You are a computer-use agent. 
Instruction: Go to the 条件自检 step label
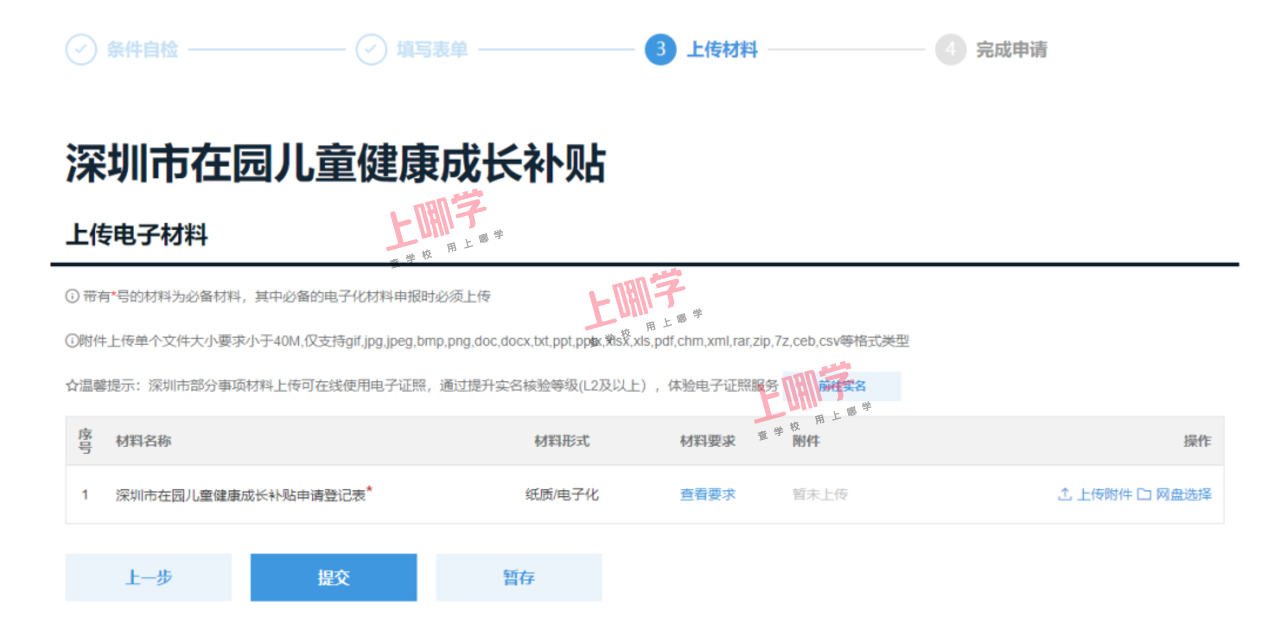coord(142,49)
